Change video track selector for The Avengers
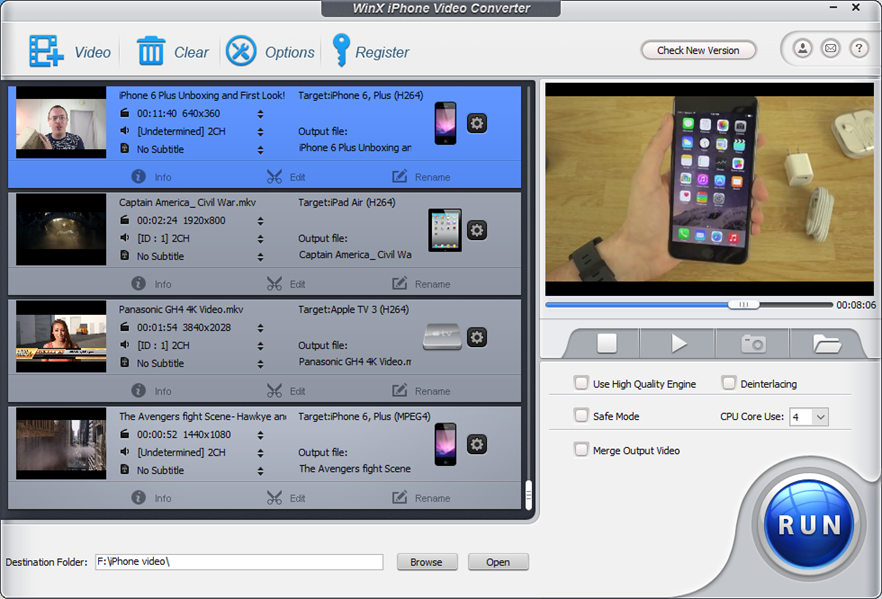The width and height of the screenshot is (882, 599). [x=260, y=435]
